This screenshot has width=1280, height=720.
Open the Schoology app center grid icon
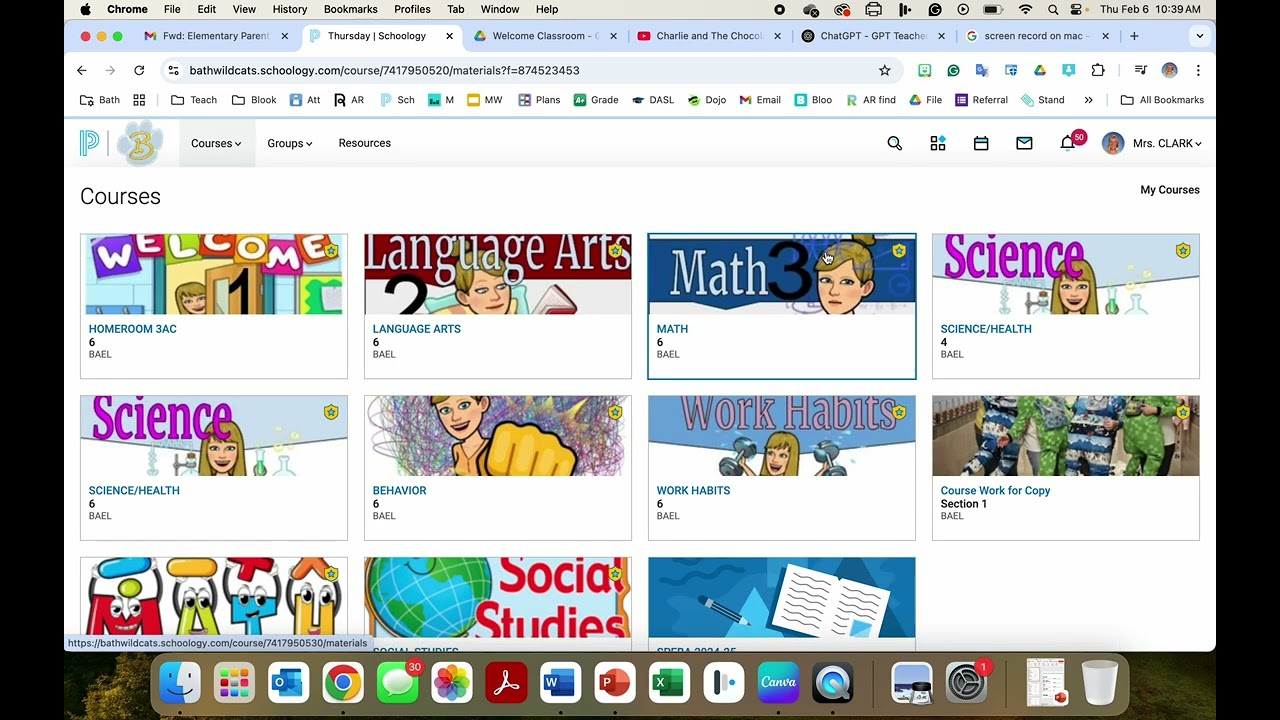click(938, 144)
